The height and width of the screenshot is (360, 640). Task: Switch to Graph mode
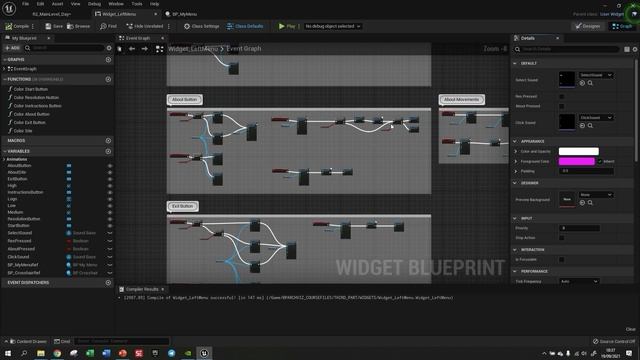pos(622,26)
